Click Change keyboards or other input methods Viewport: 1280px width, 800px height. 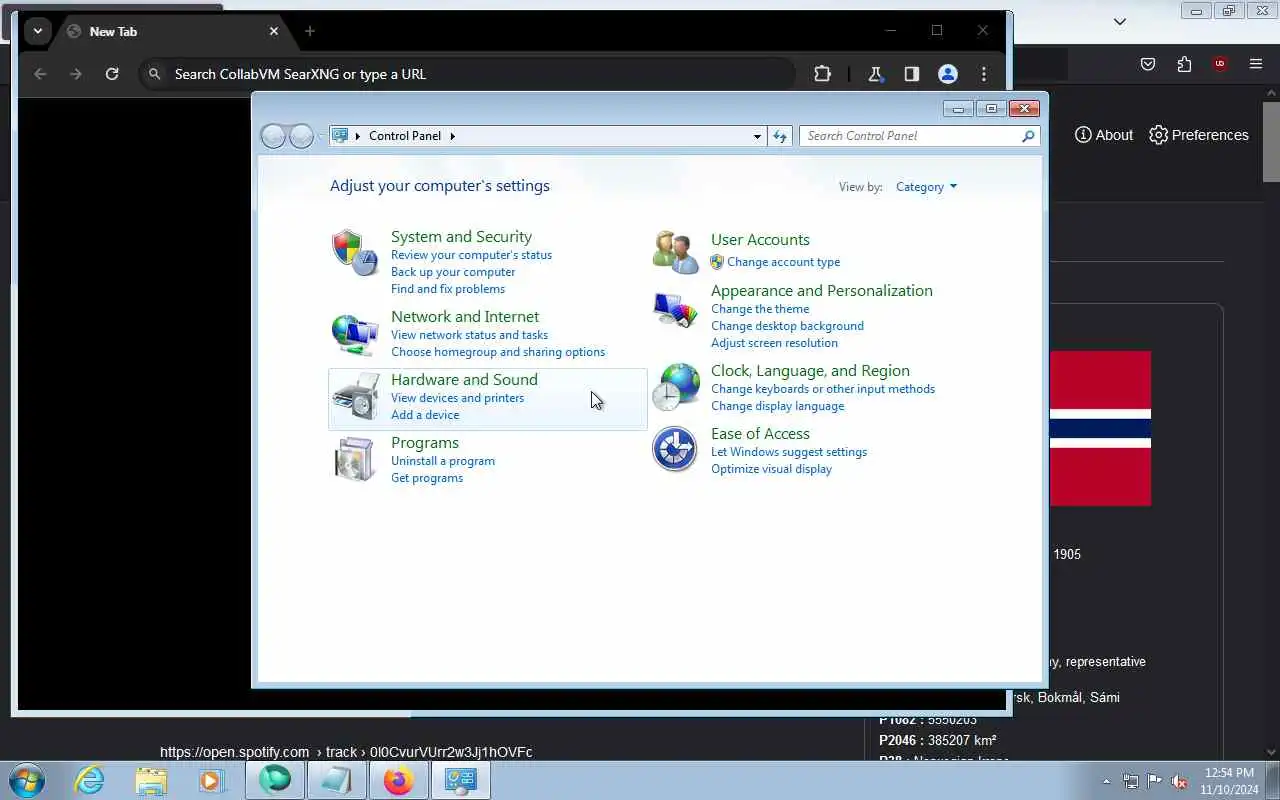[823, 389]
